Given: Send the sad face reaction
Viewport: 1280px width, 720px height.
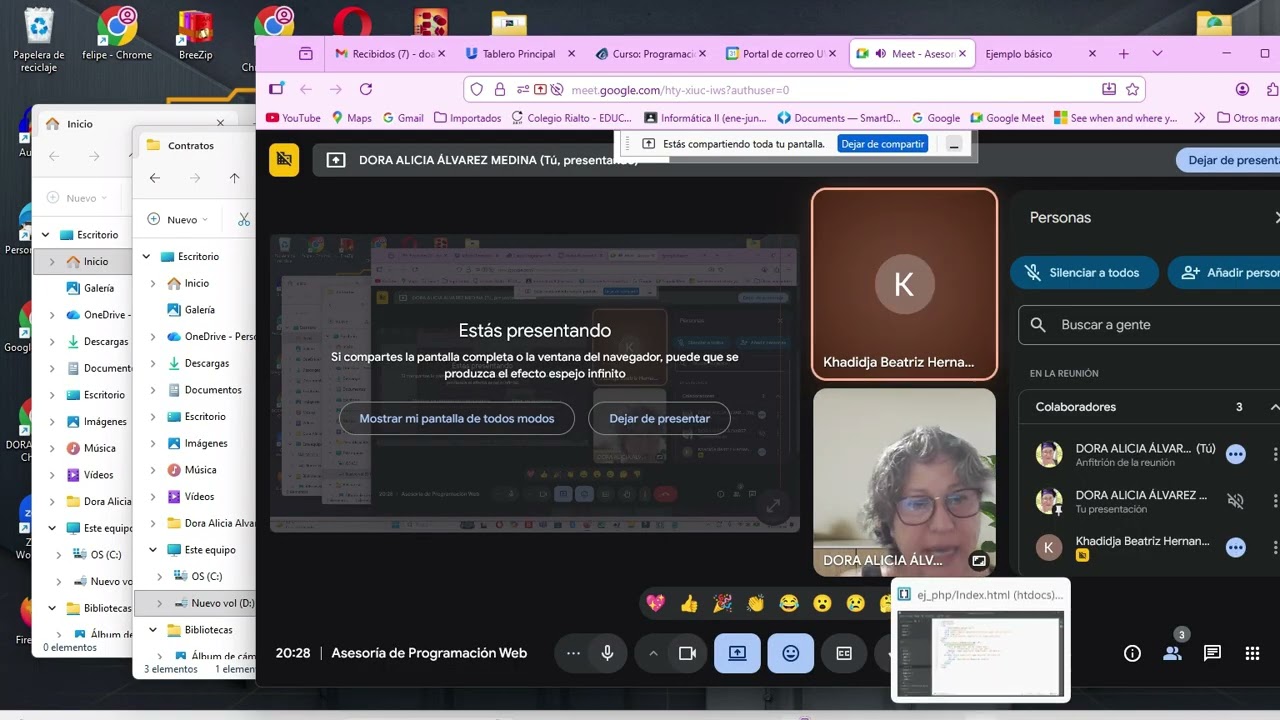Looking at the screenshot, I should point(855,603).
